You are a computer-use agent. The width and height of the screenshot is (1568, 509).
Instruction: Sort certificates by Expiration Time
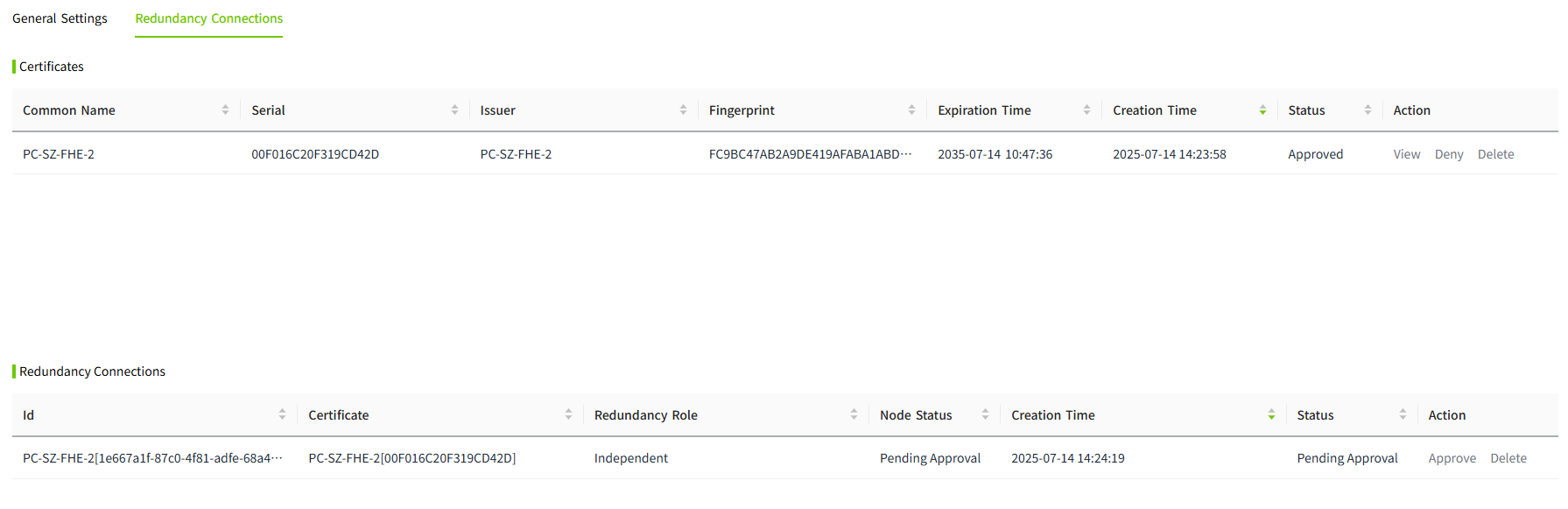pos(1086,110)
